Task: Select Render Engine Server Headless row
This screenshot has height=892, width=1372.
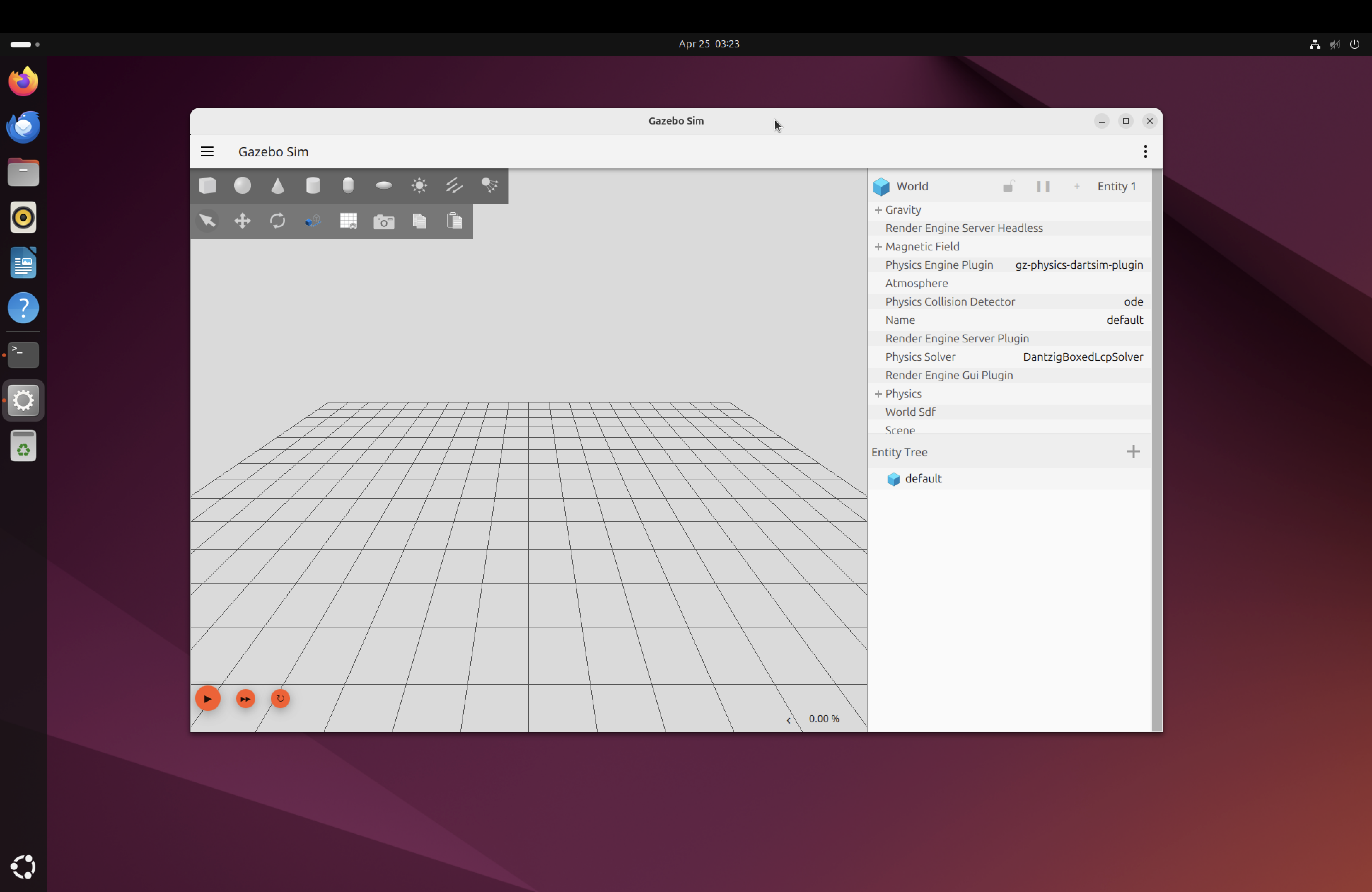Action: click(x=1010, y=228)
